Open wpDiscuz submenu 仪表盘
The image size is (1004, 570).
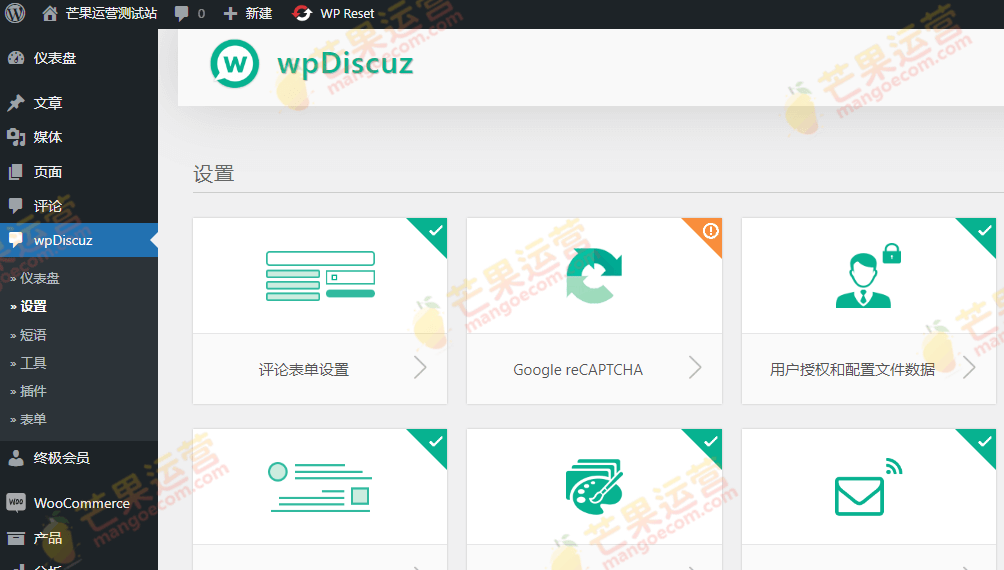[x=40, y=278]
